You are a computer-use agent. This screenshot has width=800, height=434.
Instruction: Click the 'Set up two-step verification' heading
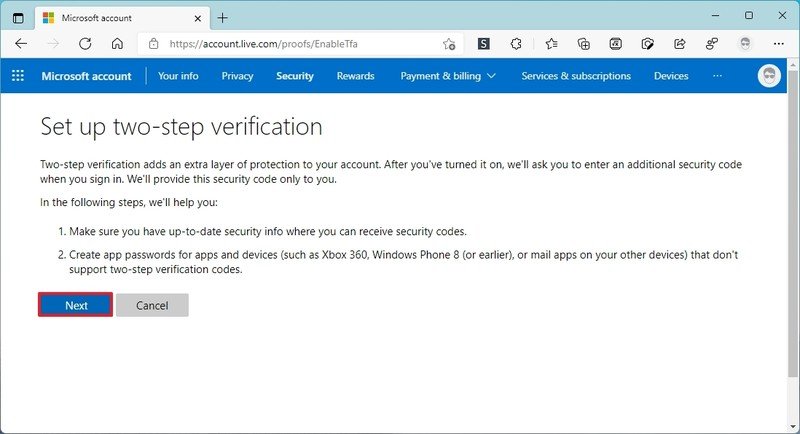point(181,126)
